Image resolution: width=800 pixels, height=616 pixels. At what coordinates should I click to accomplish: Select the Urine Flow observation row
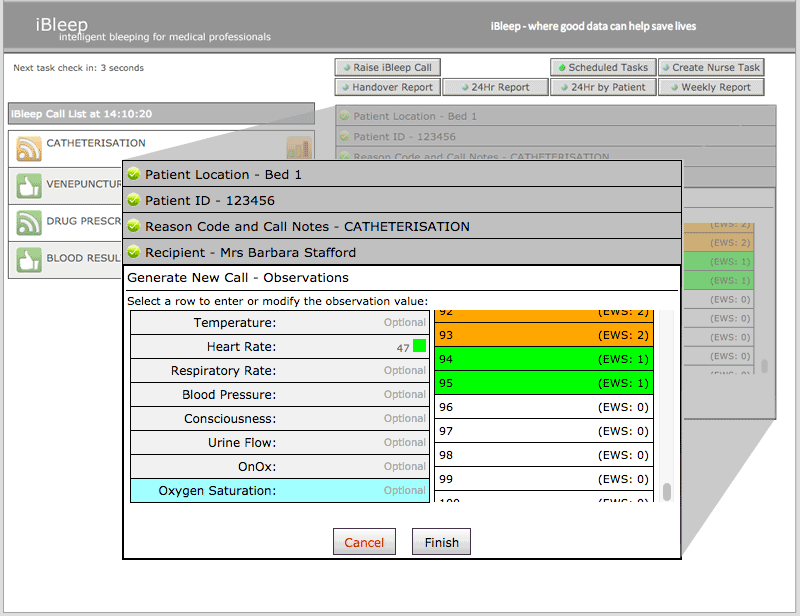click(x=280, y=442)
